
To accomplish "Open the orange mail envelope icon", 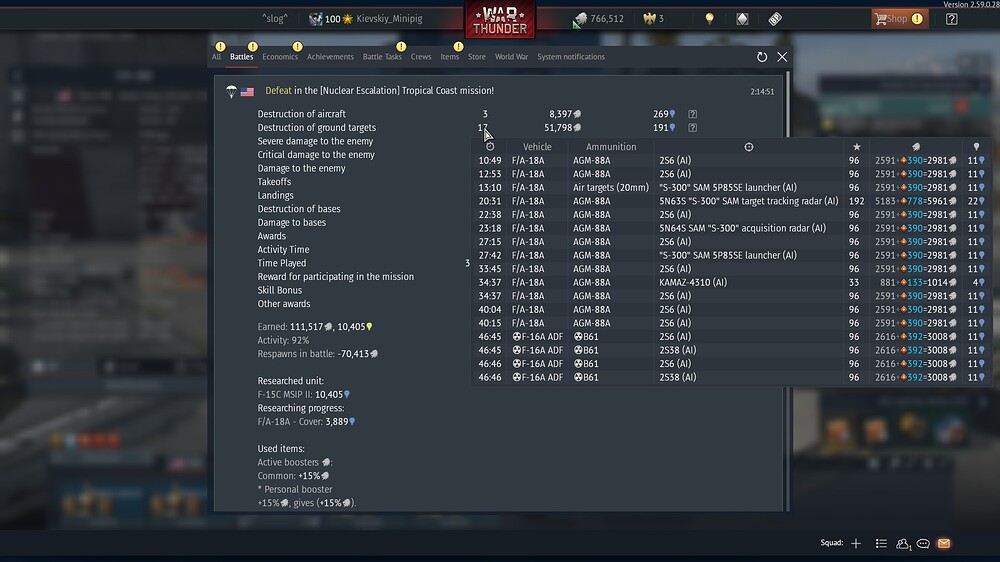I will tap(944, 544).
